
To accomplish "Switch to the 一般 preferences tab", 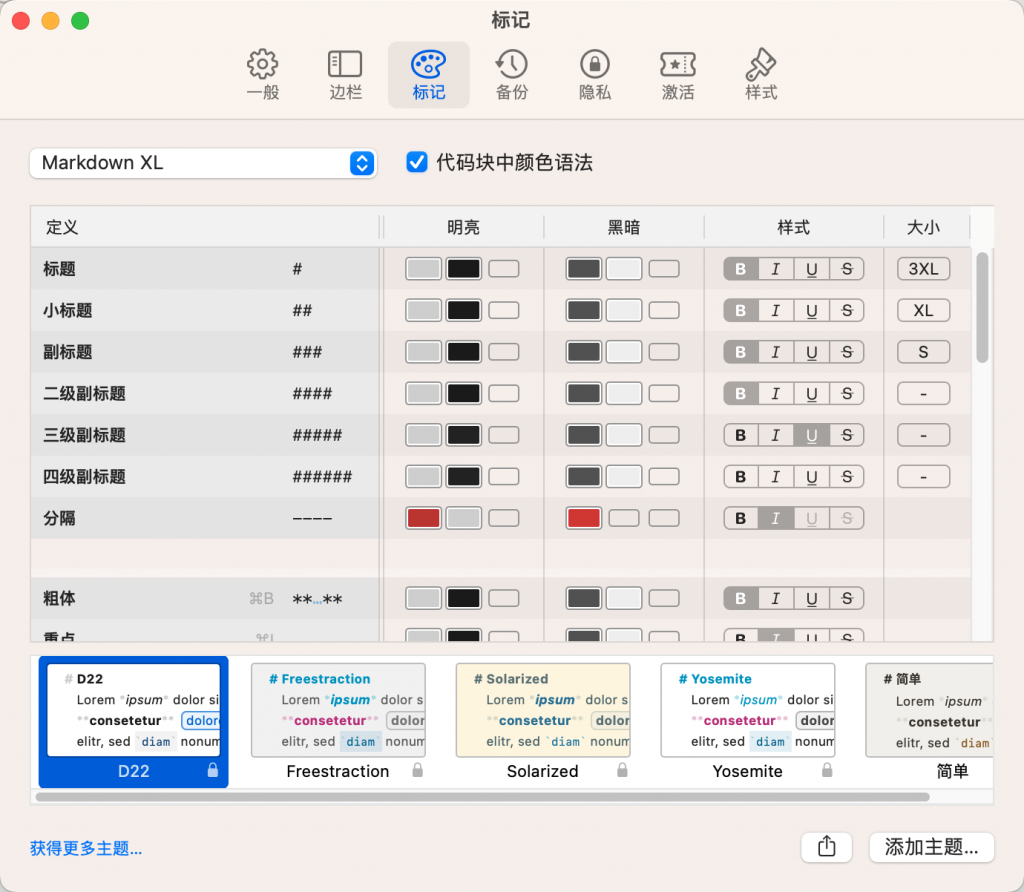I will pos(262,74).
